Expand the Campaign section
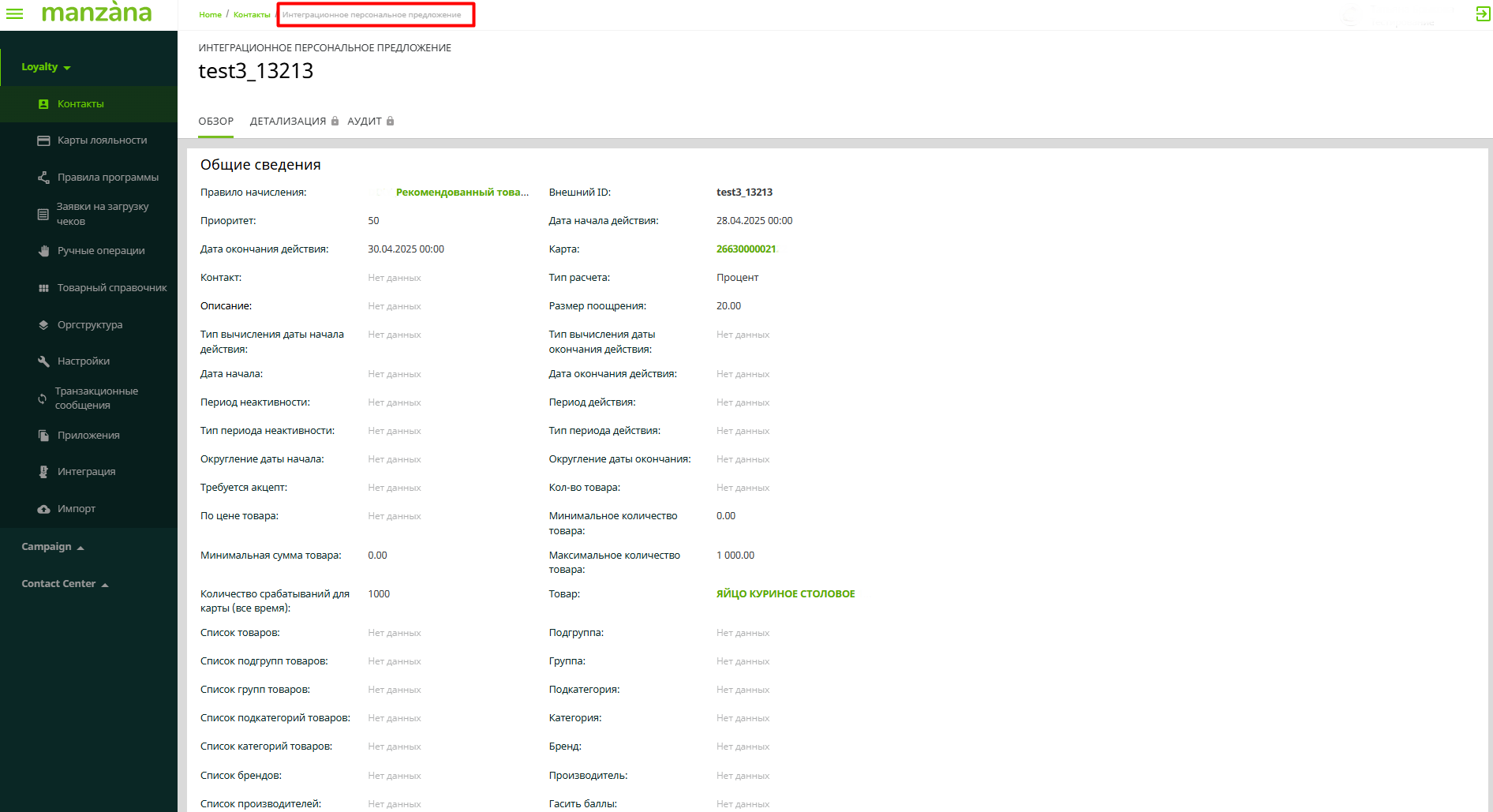The height and width of the screenshot is (812, 1493). tap(52, 547)
